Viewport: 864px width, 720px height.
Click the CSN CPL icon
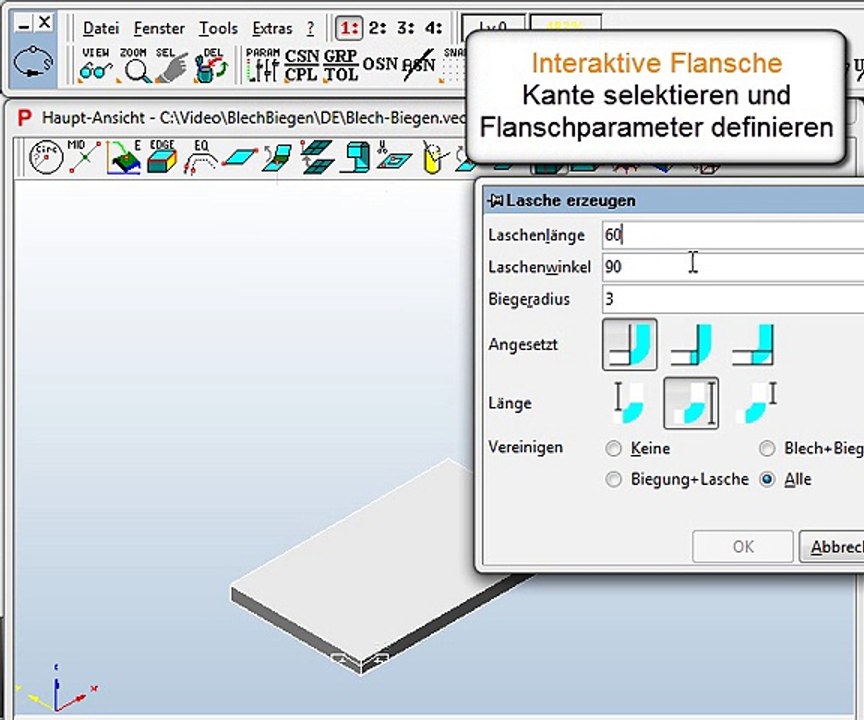[x=301, y=66]
